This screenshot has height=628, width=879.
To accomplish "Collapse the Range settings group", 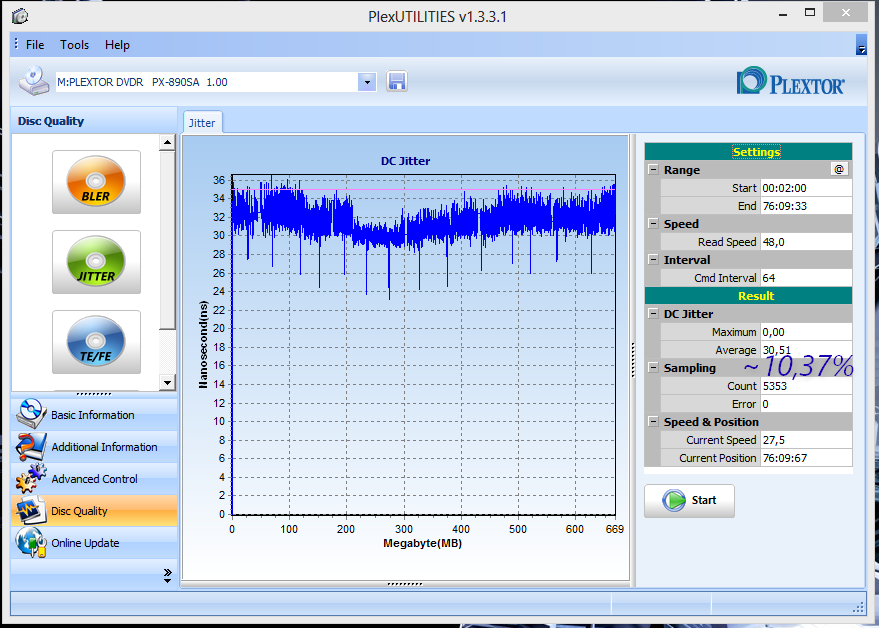I will pyautogui.click(x=653, y=169).
